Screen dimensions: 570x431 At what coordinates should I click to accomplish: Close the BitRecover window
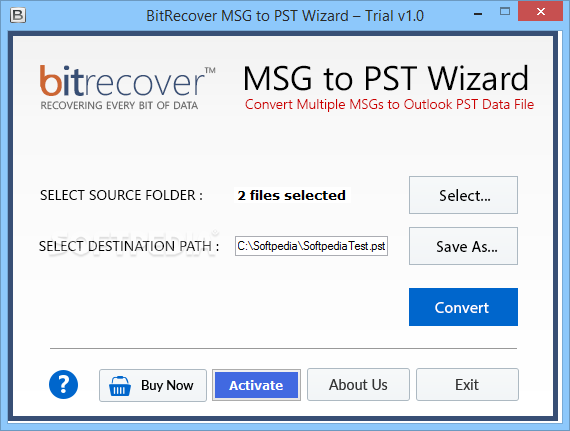coord(541,12)
